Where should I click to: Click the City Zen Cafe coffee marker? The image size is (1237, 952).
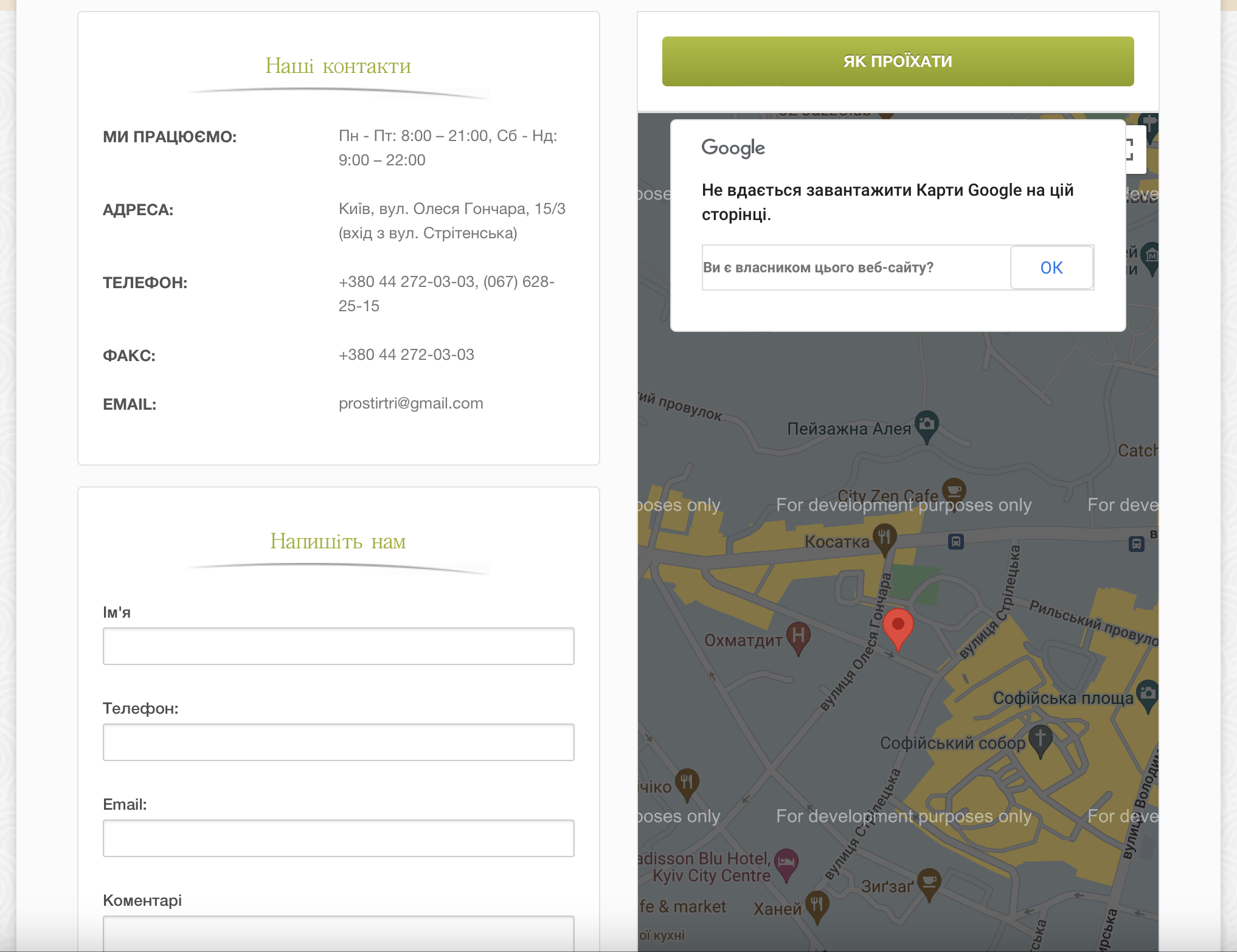pos(954,490)
